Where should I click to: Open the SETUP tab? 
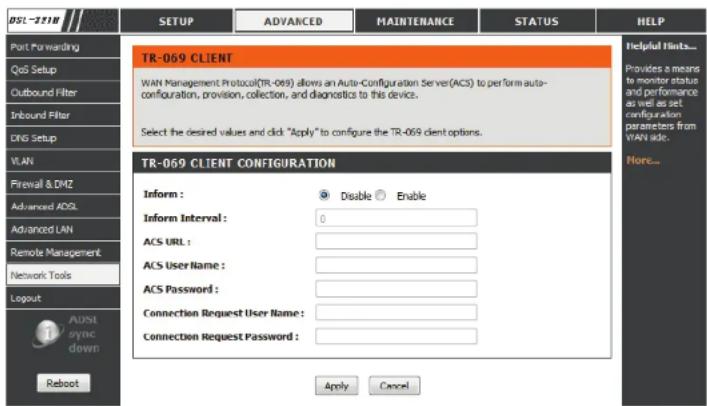176,21
